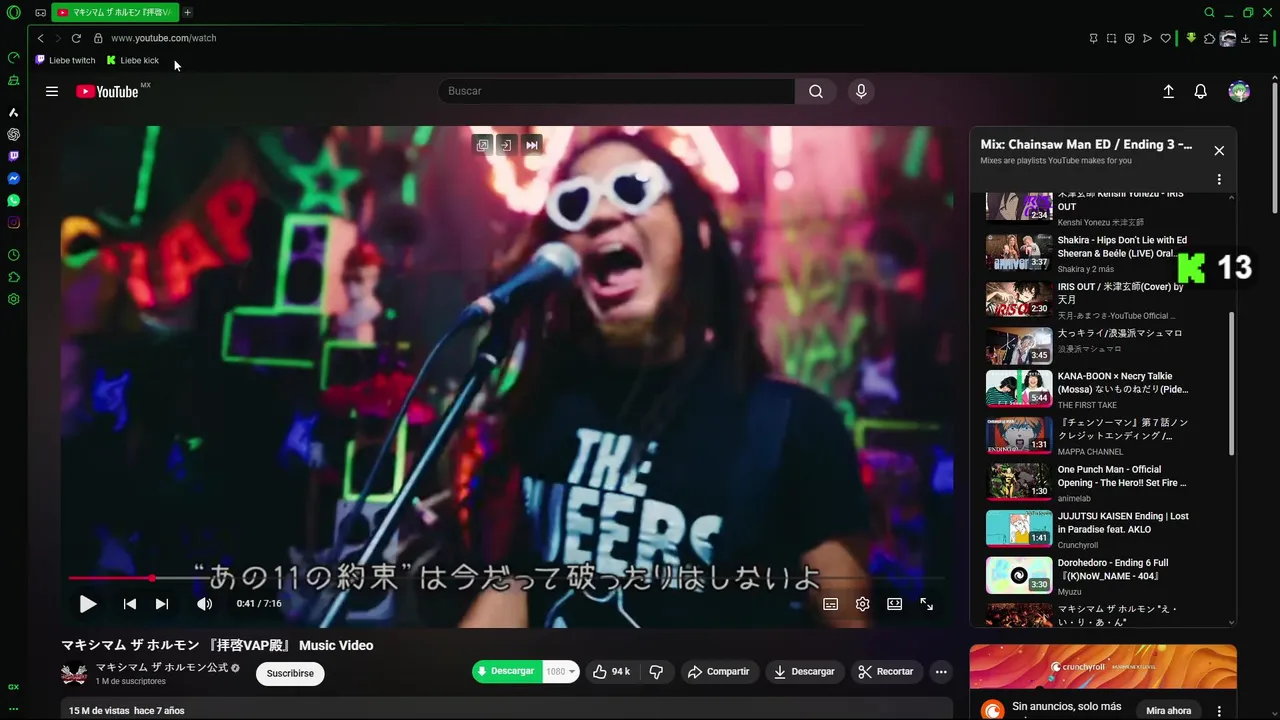The width and height of the screenshot is (1280, 720).
Task: Like the video with 94 k
Action: [611, 672]
